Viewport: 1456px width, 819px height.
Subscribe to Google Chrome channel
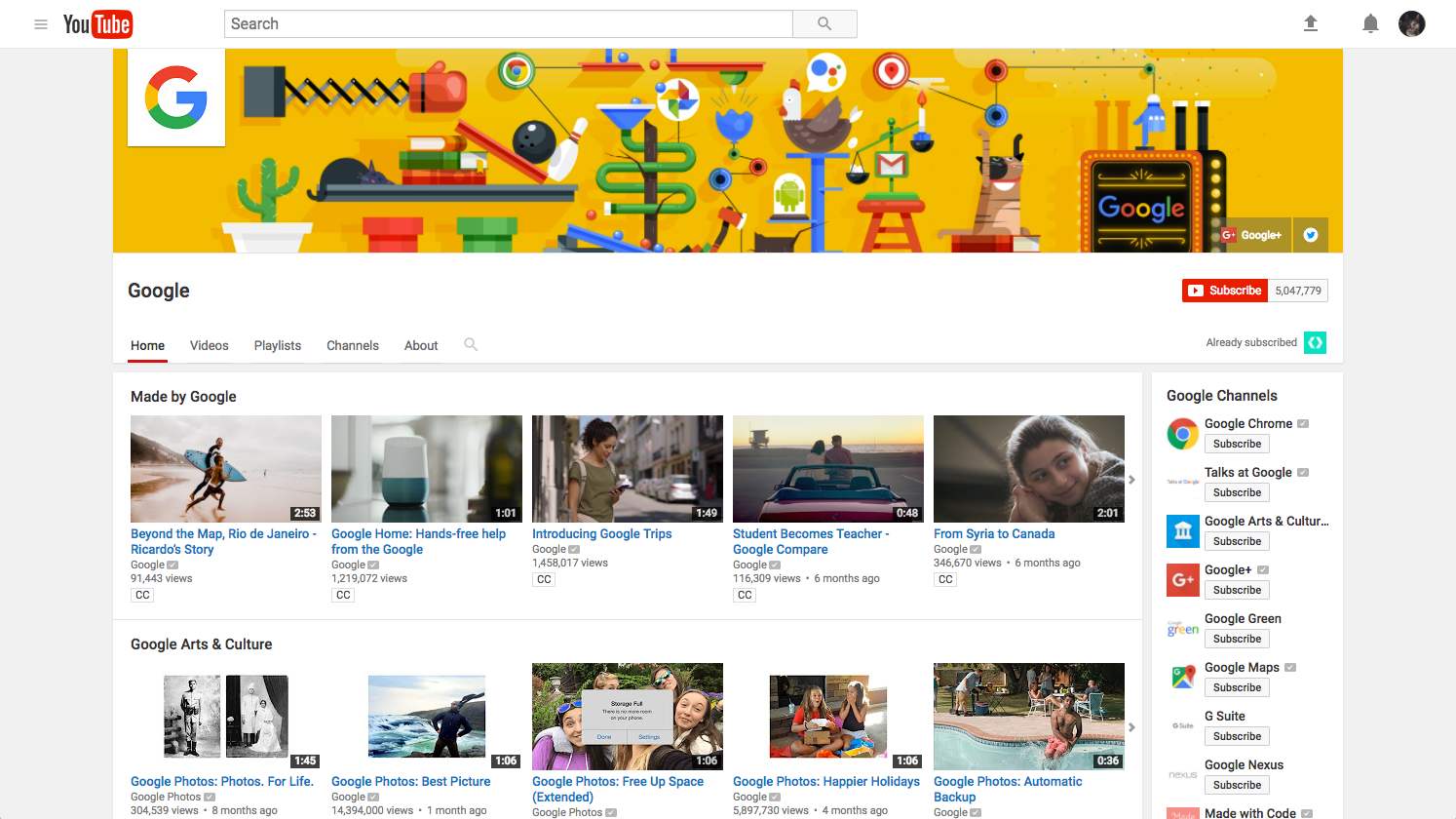(1237, 444)
